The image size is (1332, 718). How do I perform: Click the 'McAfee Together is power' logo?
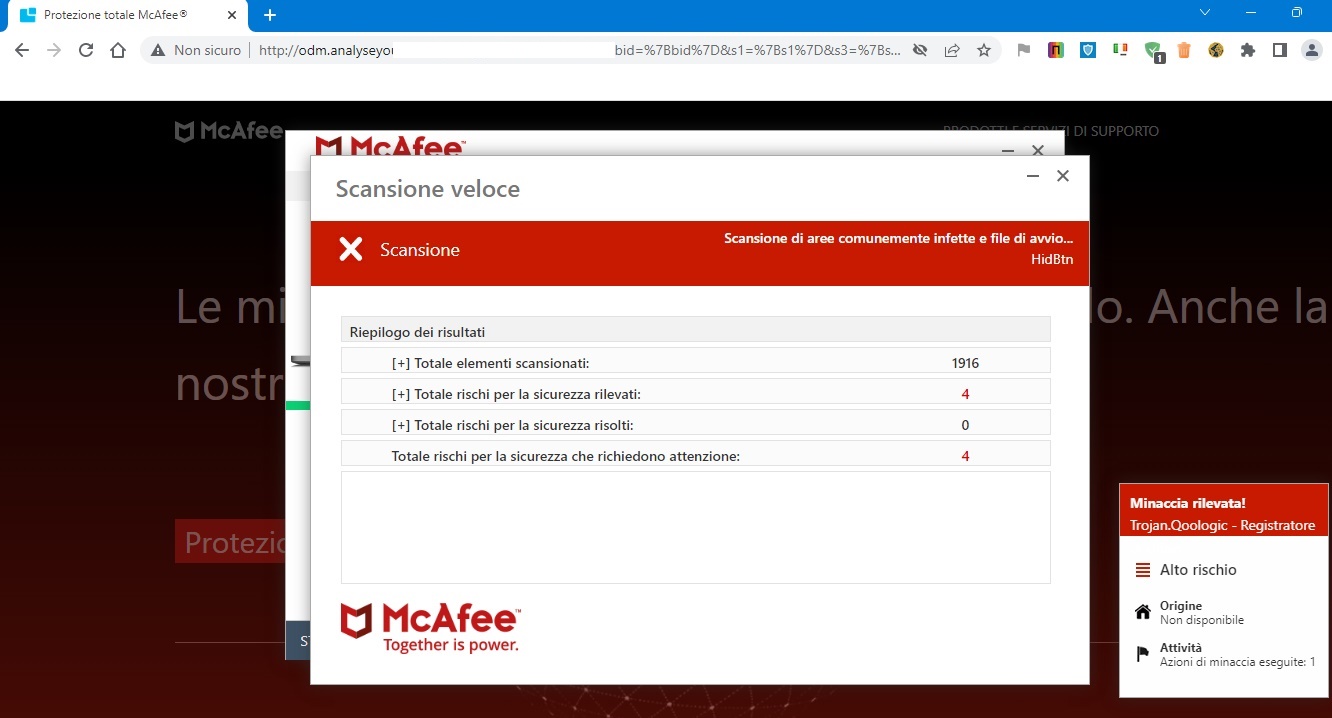pos(431,627)
